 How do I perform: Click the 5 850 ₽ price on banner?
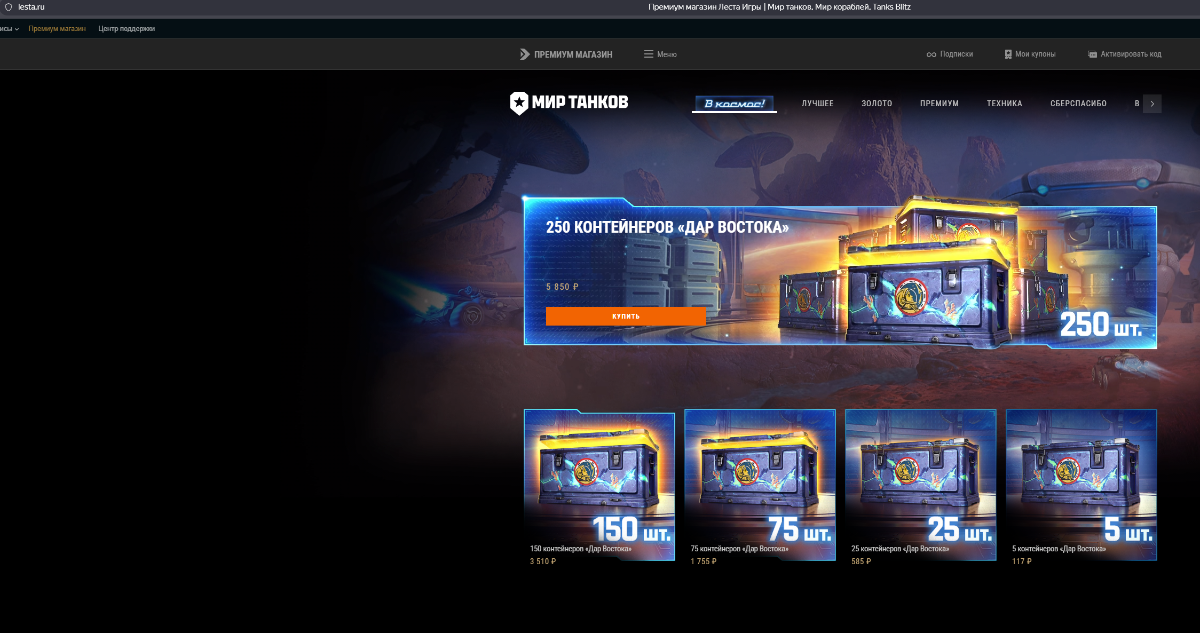point(562,287)
